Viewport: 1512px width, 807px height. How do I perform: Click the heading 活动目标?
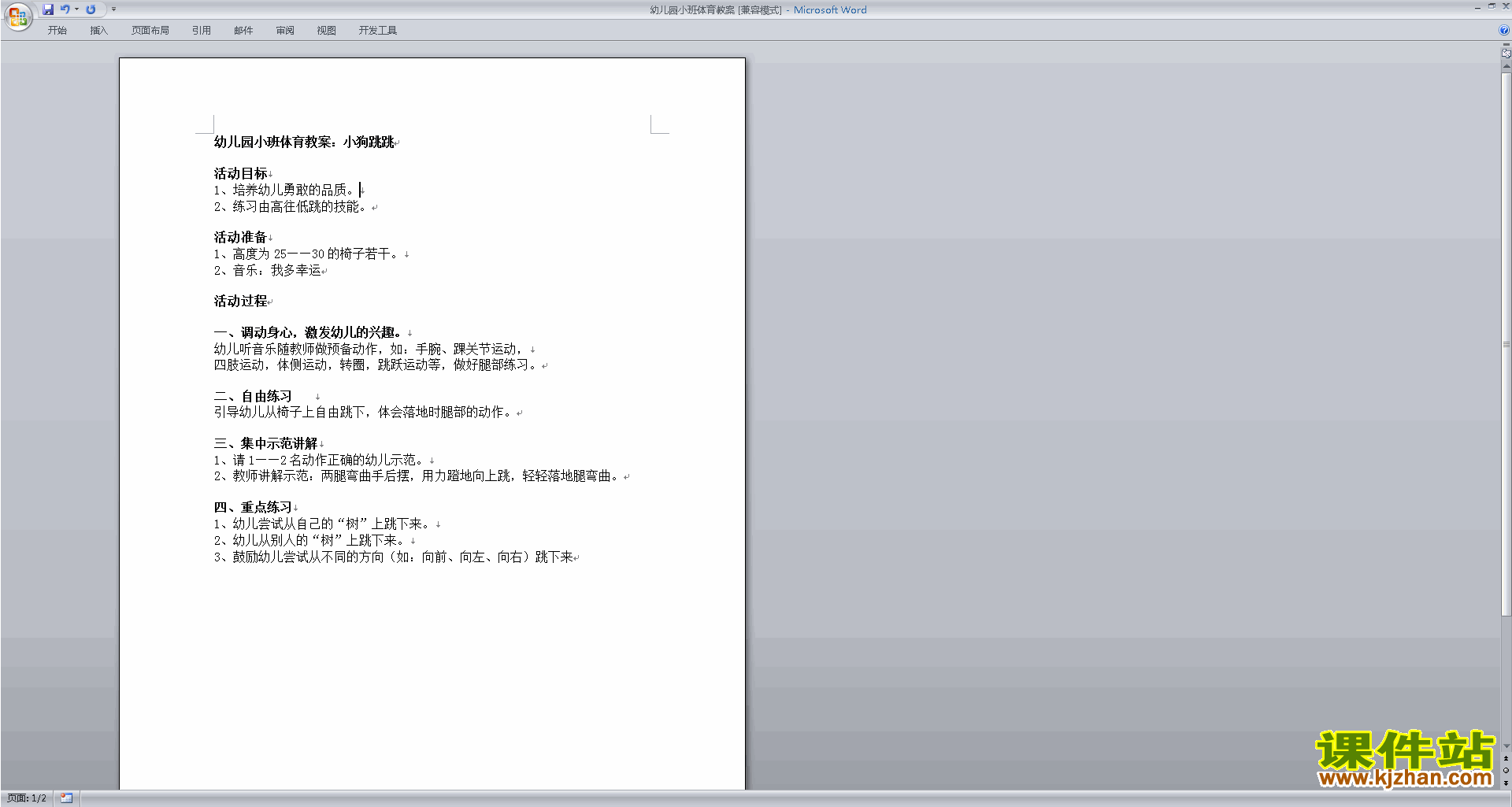240,173
